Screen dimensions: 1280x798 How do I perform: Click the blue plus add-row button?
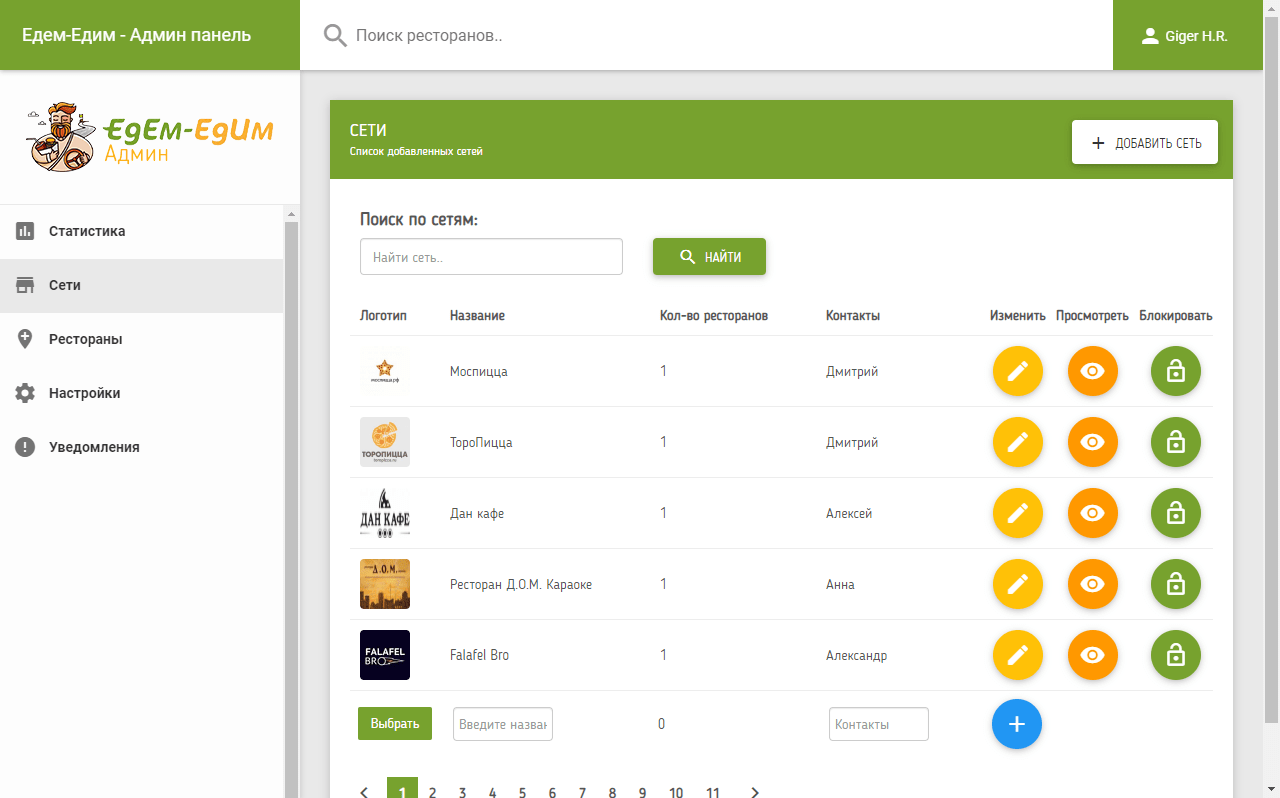1017,724
